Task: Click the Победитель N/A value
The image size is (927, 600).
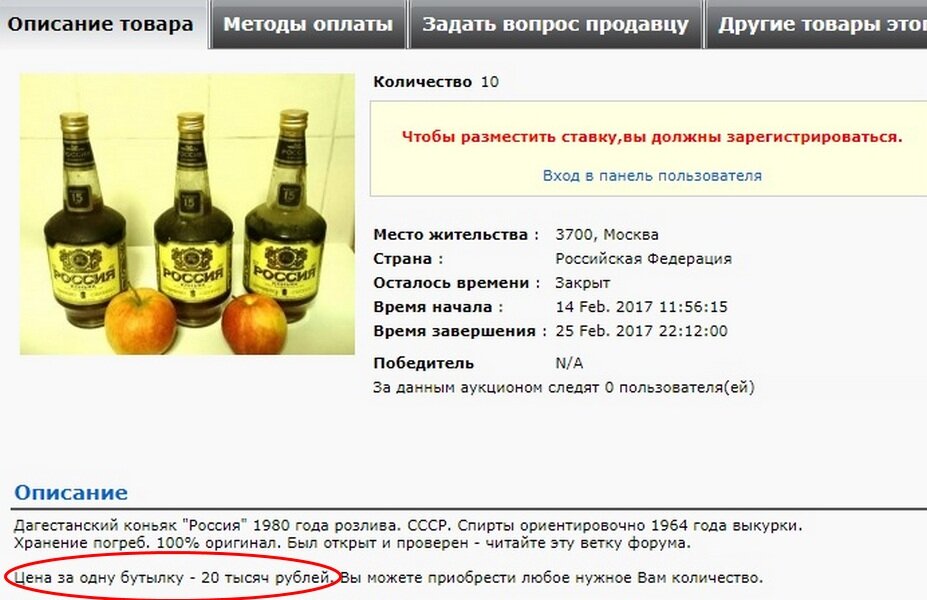Action: (x=569, y=363)
